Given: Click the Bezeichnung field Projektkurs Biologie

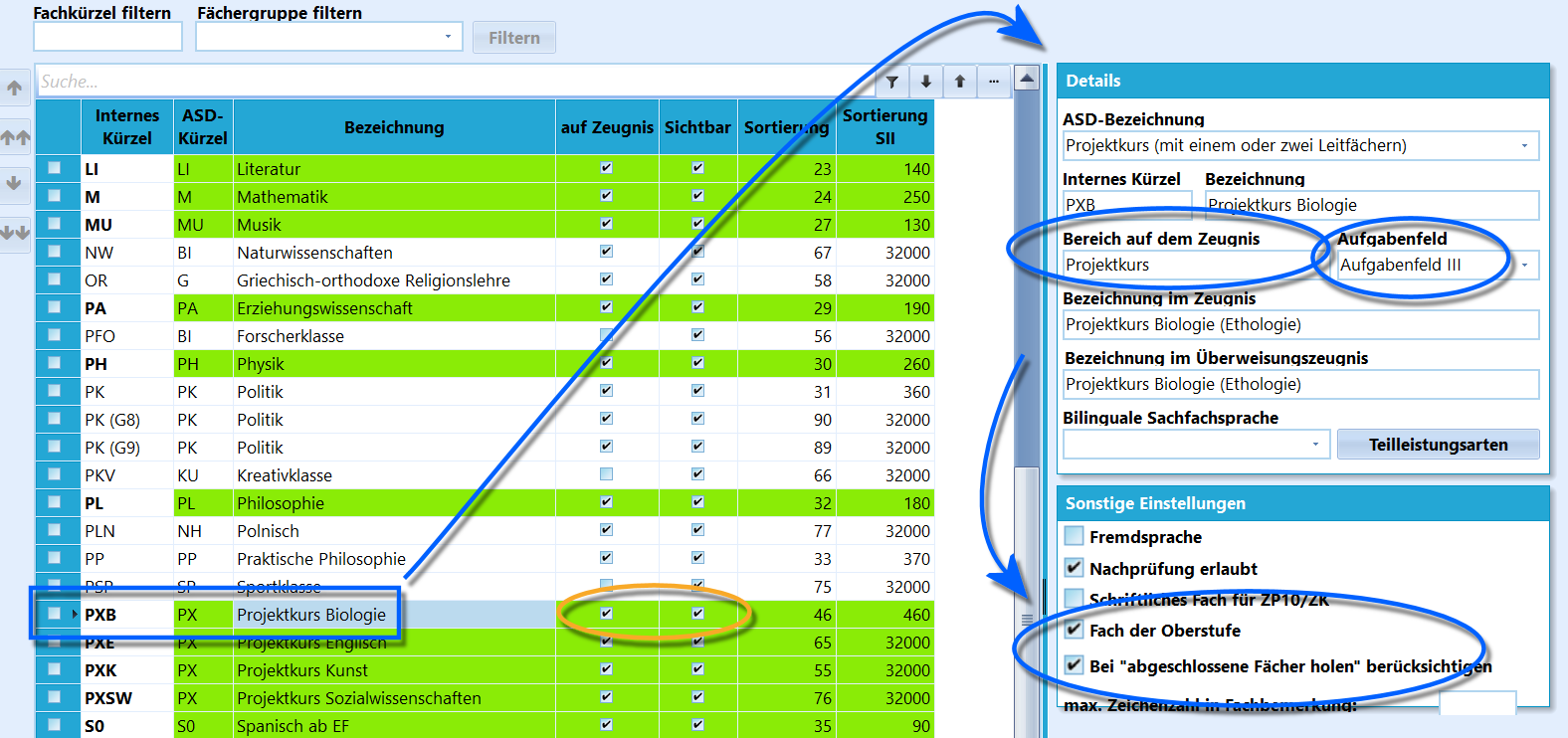Looking at the screenshot, I should click(1372, 205).
